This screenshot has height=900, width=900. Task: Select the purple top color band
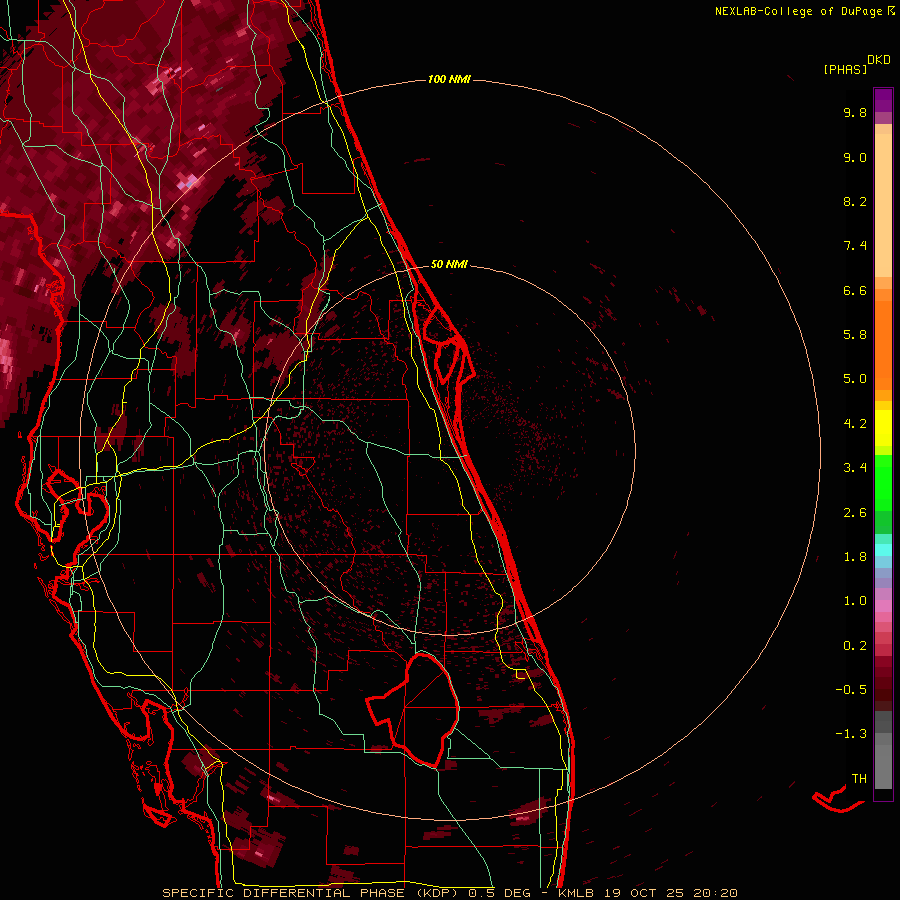pyautogui.click(x=883, y=100)
